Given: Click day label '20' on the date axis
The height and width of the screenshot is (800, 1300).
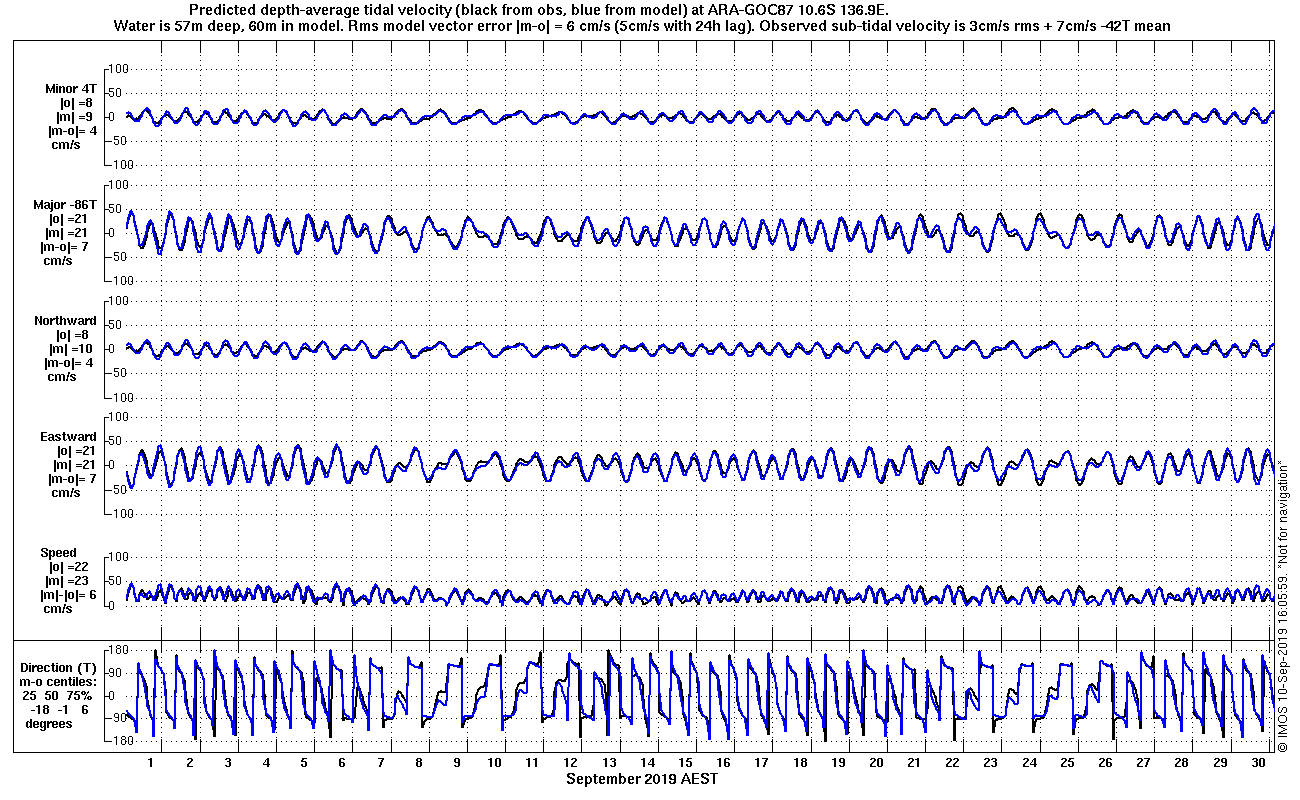Looking at the screenshot, I should click(877, 763).
